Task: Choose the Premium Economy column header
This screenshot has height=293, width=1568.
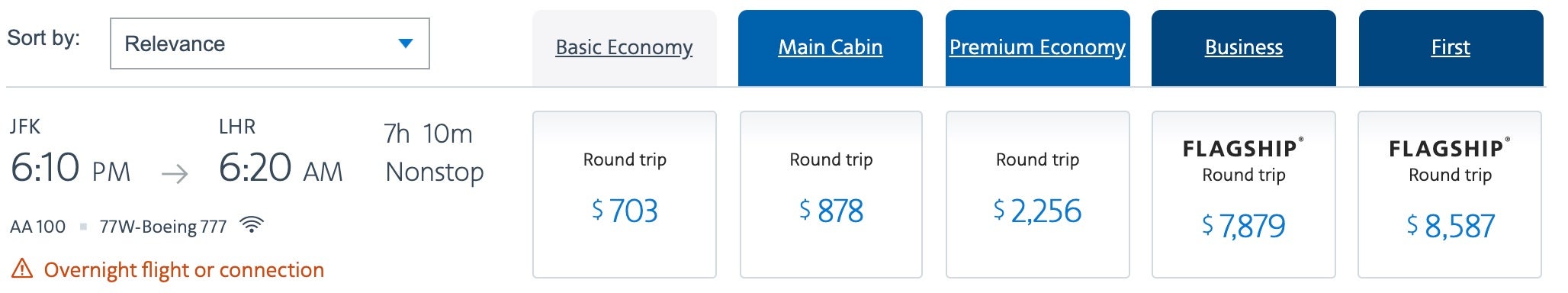Action: click(1038, 47)
